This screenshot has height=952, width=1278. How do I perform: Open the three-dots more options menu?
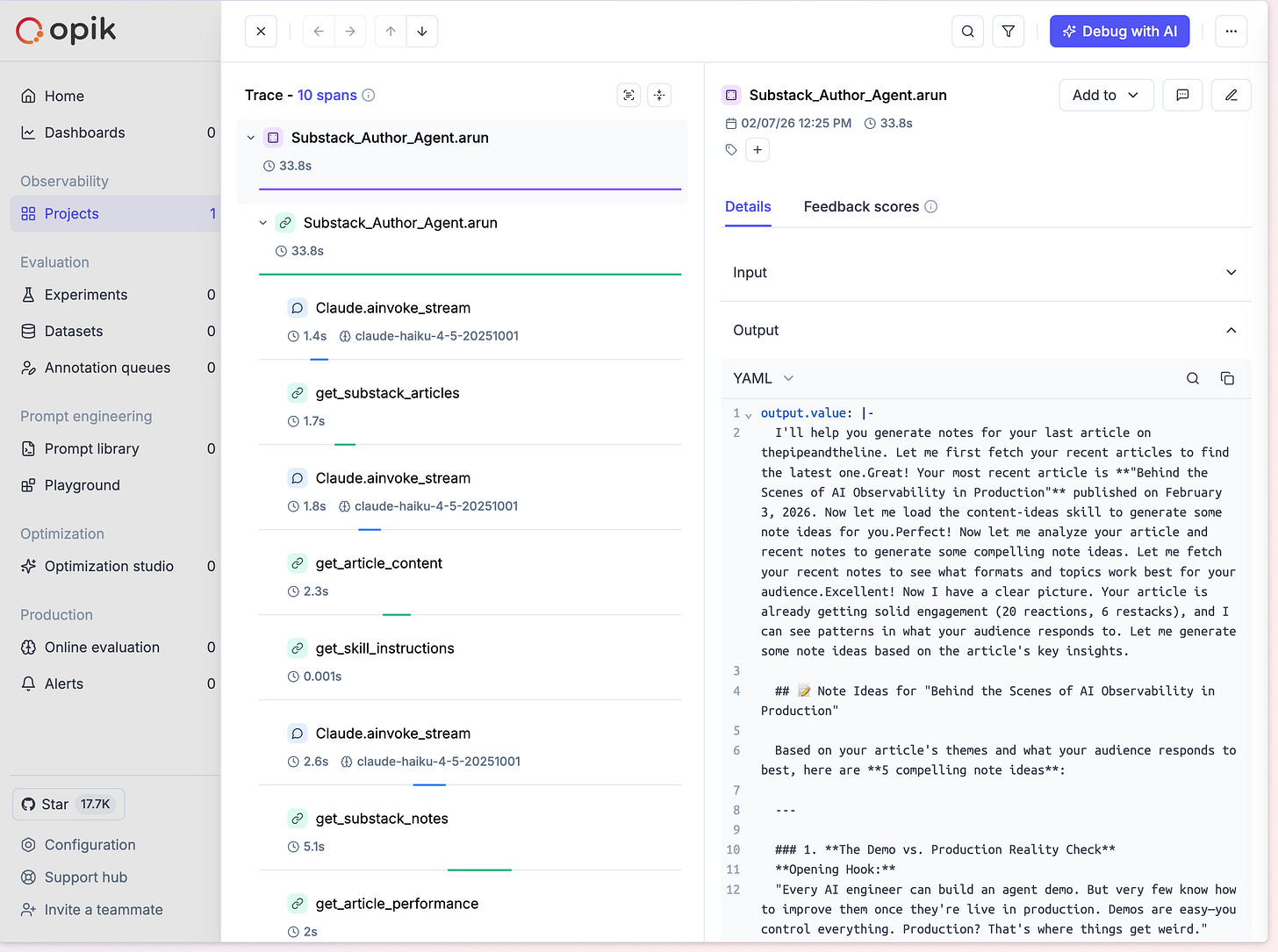coord(1231,32)
